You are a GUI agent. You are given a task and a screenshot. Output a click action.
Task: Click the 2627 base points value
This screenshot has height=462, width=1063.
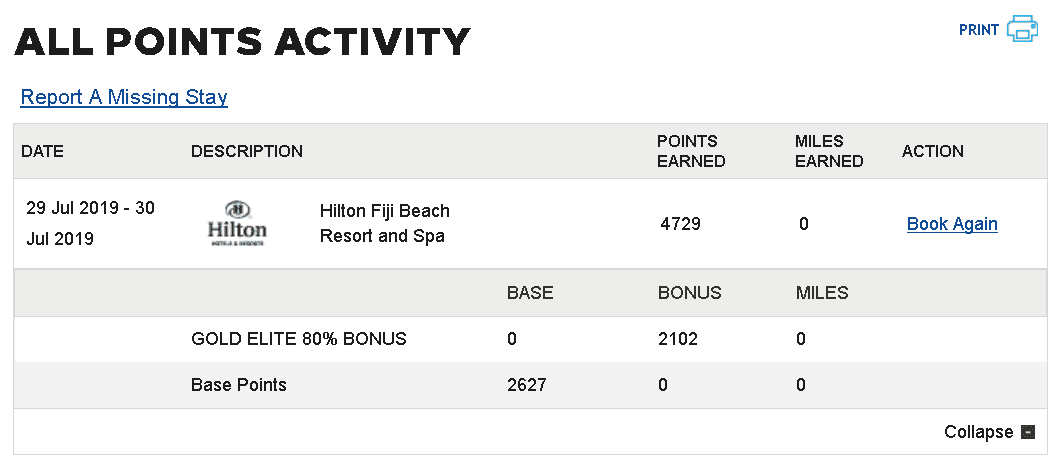(x=527, y=385)
